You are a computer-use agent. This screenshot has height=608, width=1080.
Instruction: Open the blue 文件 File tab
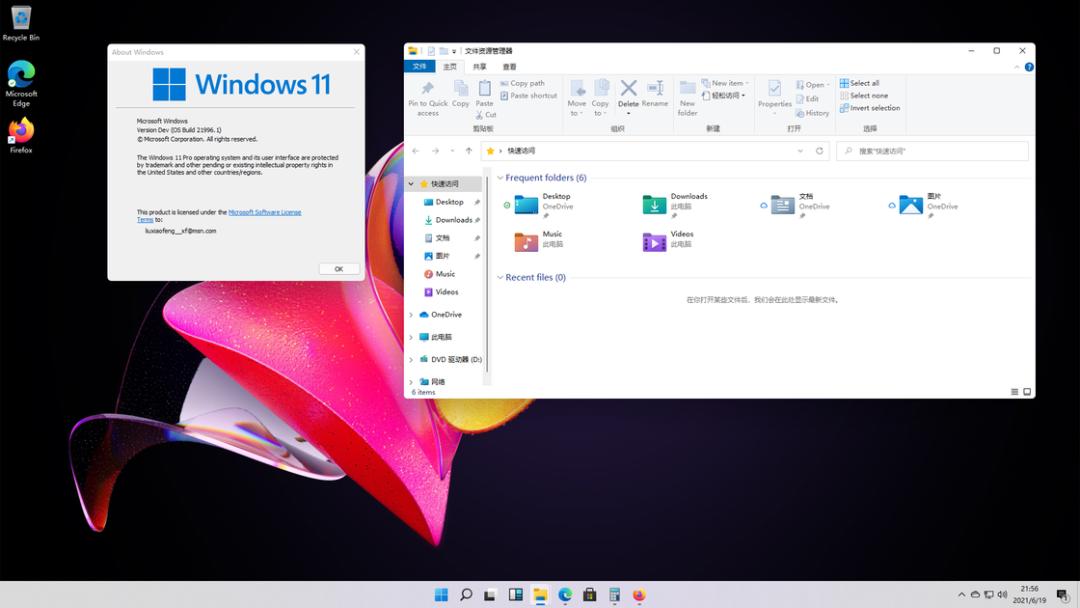tap(419, 67)
